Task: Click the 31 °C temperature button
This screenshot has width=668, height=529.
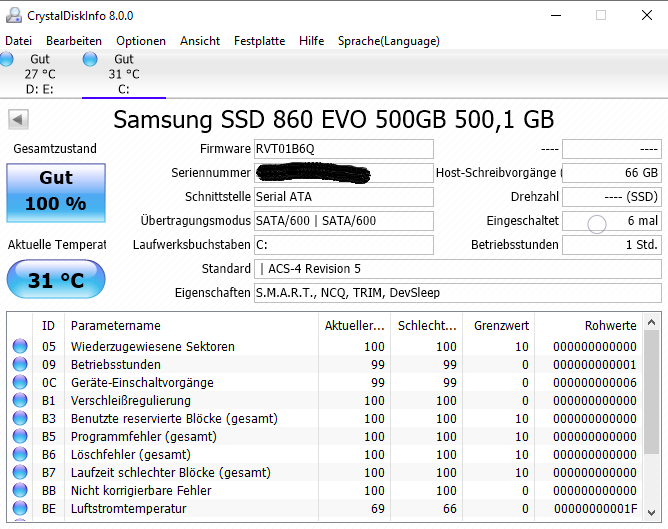Action: 56,279
